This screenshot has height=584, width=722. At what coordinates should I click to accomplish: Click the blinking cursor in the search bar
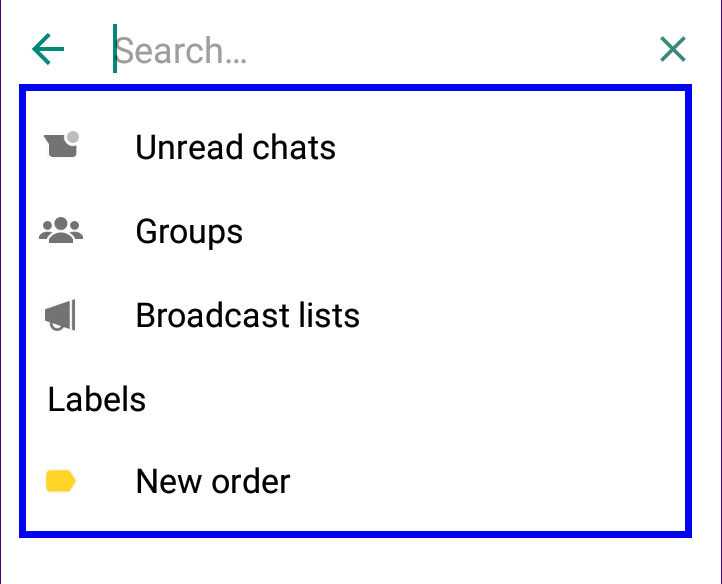pos(115,49)
